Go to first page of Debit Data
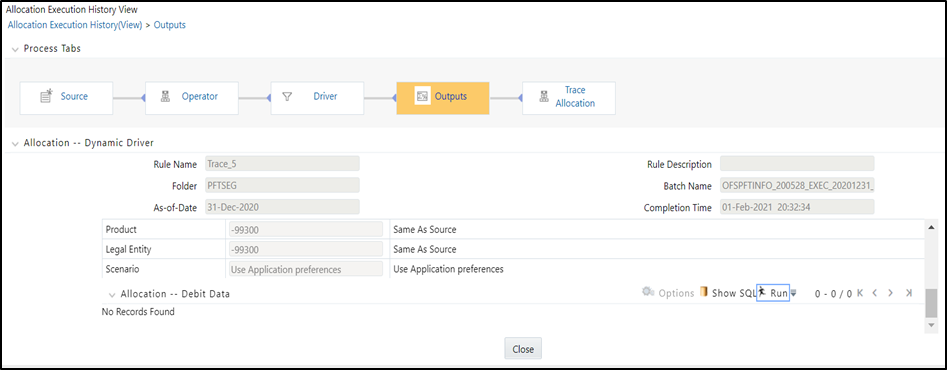This screenshot has width=947, height=370. point(860,293)
